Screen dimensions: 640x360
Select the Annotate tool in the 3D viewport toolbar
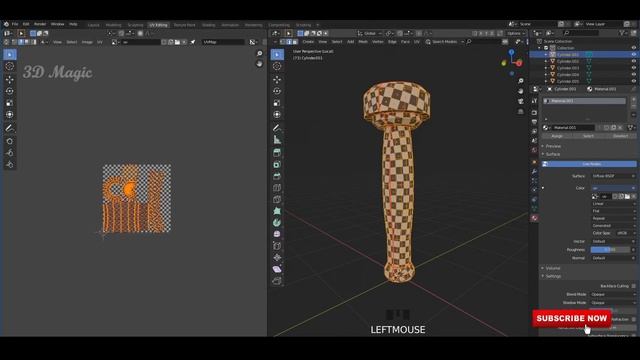pyautogui.click(x=277, y=128)
